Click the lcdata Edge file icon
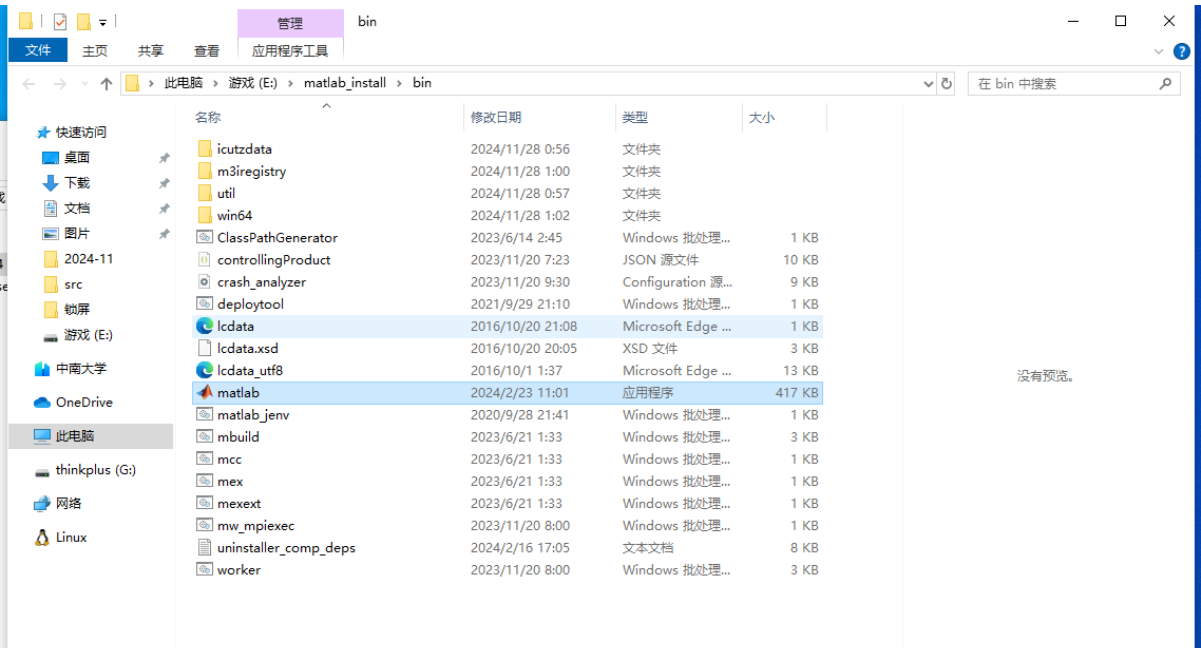 coord(204,326)
